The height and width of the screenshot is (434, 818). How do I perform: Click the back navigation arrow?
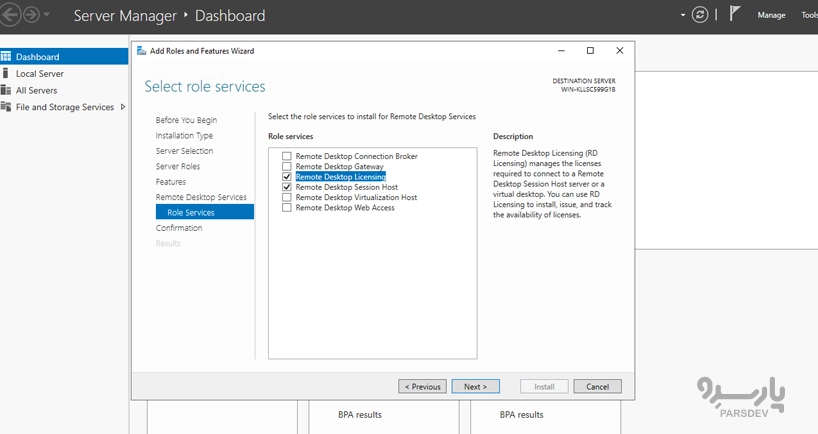[x=12, y=16]
